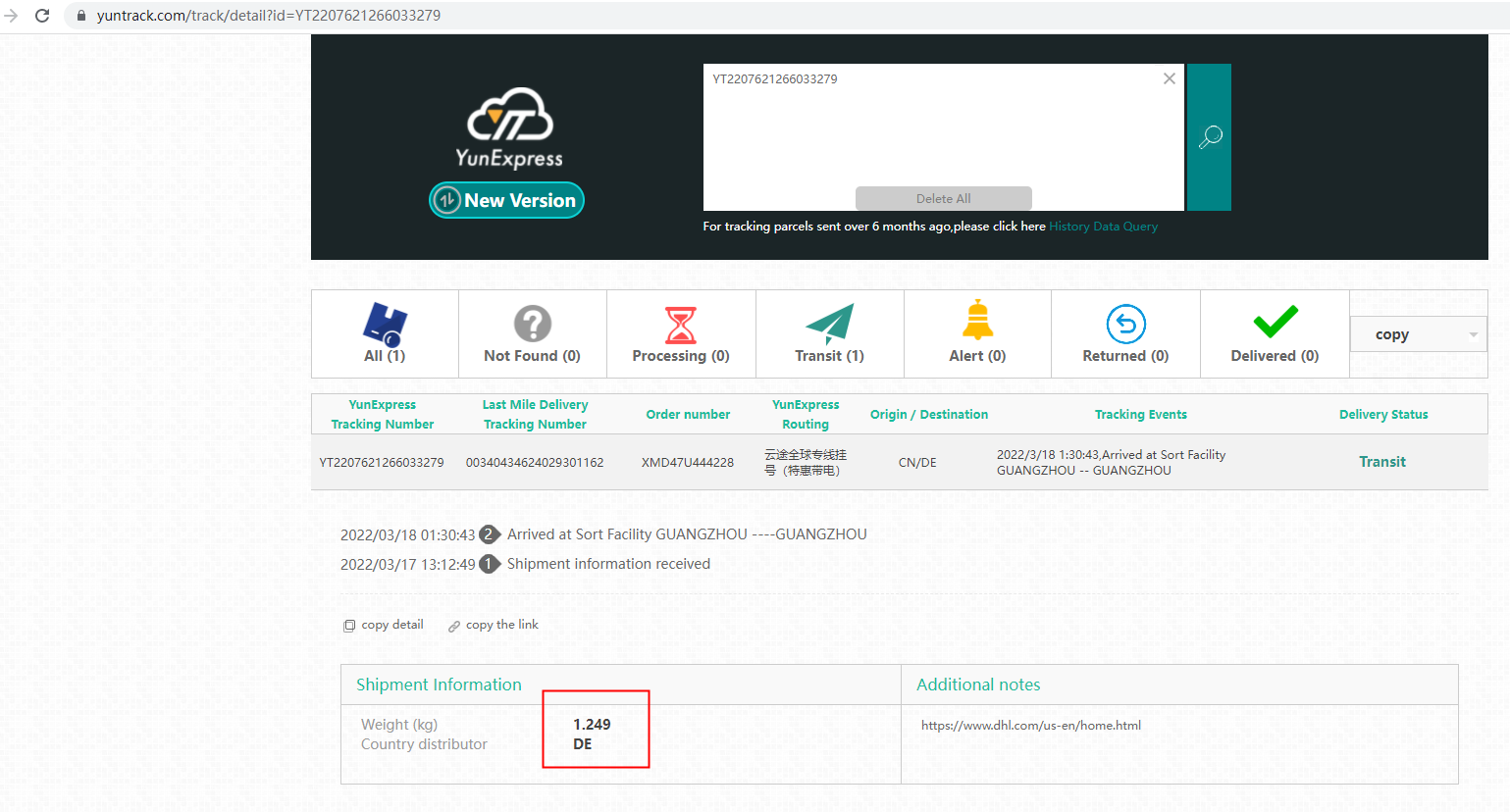Image resolution: width=1510 pixels, height=812 pixels.
Task: Open the History Data Query link
Action: point(1103,227)
